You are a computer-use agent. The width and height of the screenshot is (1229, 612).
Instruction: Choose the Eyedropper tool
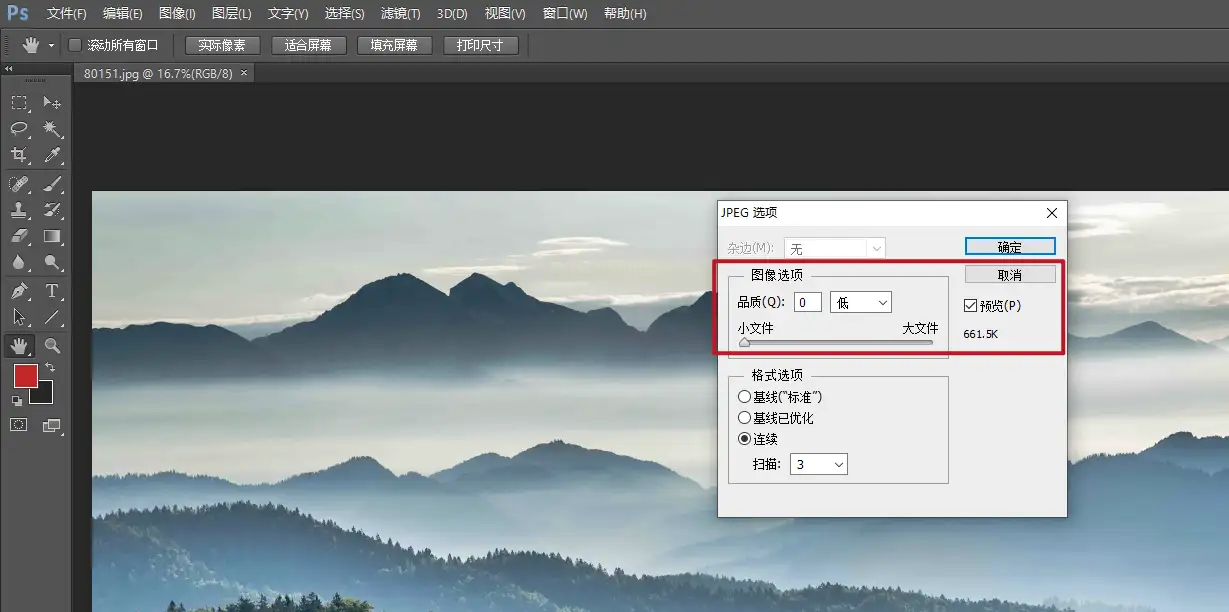click(52, 155)
